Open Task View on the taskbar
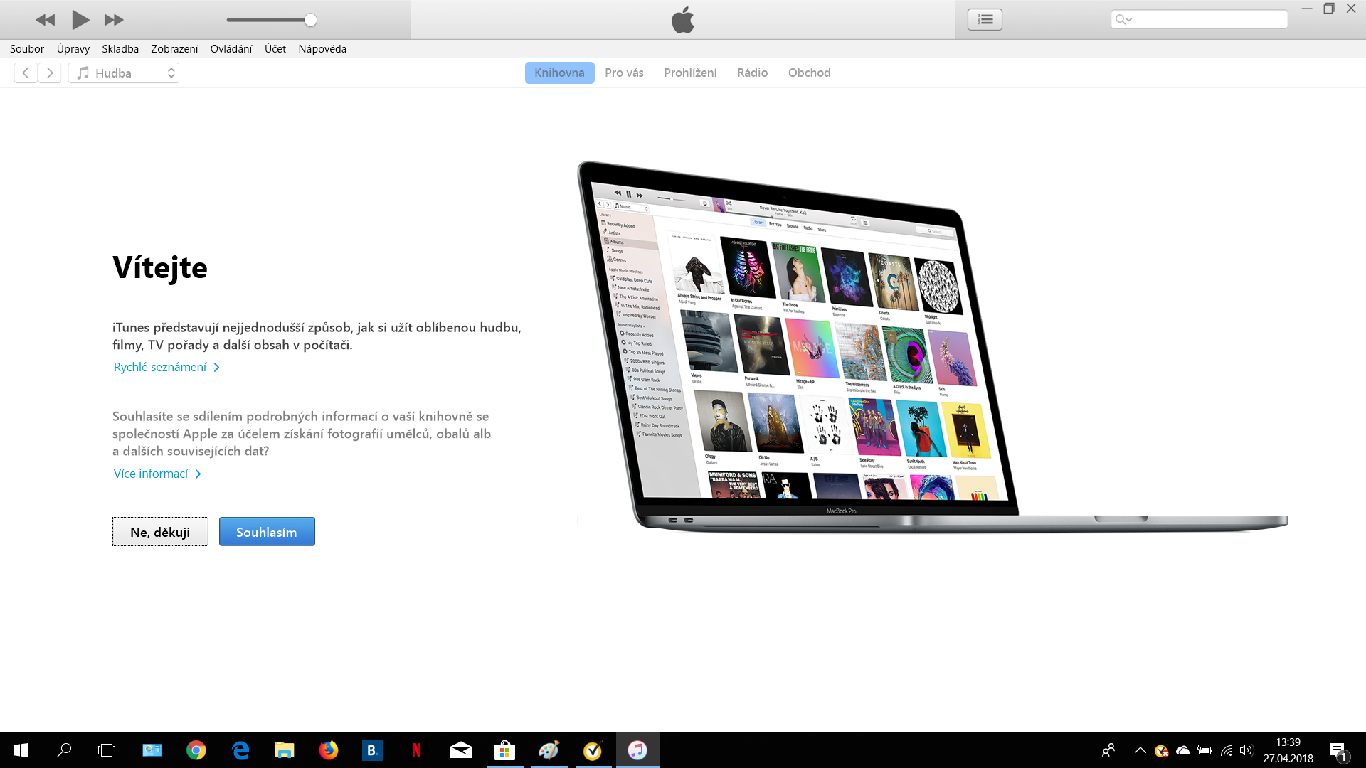The image size is (1366, 768). 107,750
